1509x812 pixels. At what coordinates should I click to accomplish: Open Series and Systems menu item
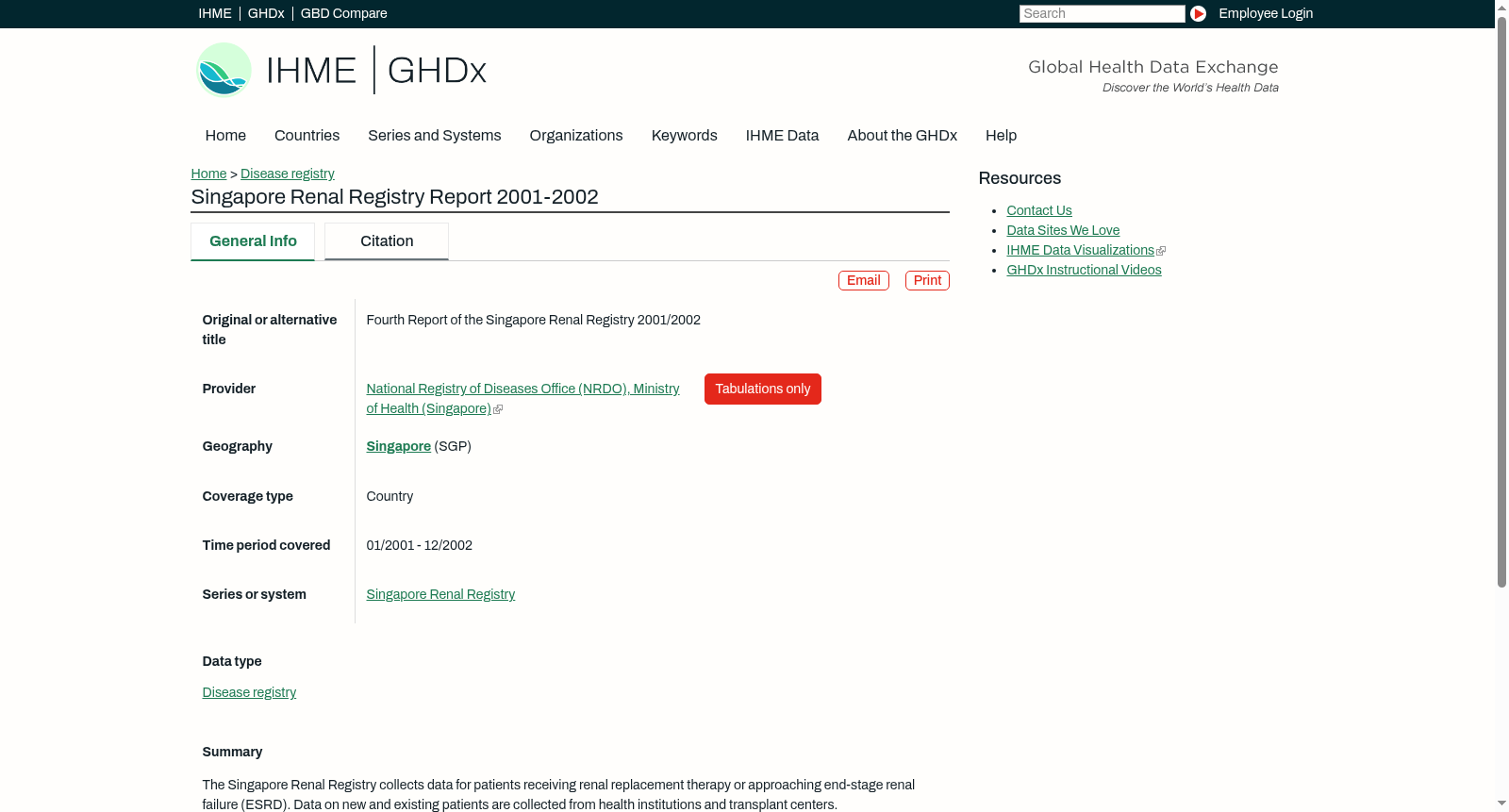click(x=434, y=136)
